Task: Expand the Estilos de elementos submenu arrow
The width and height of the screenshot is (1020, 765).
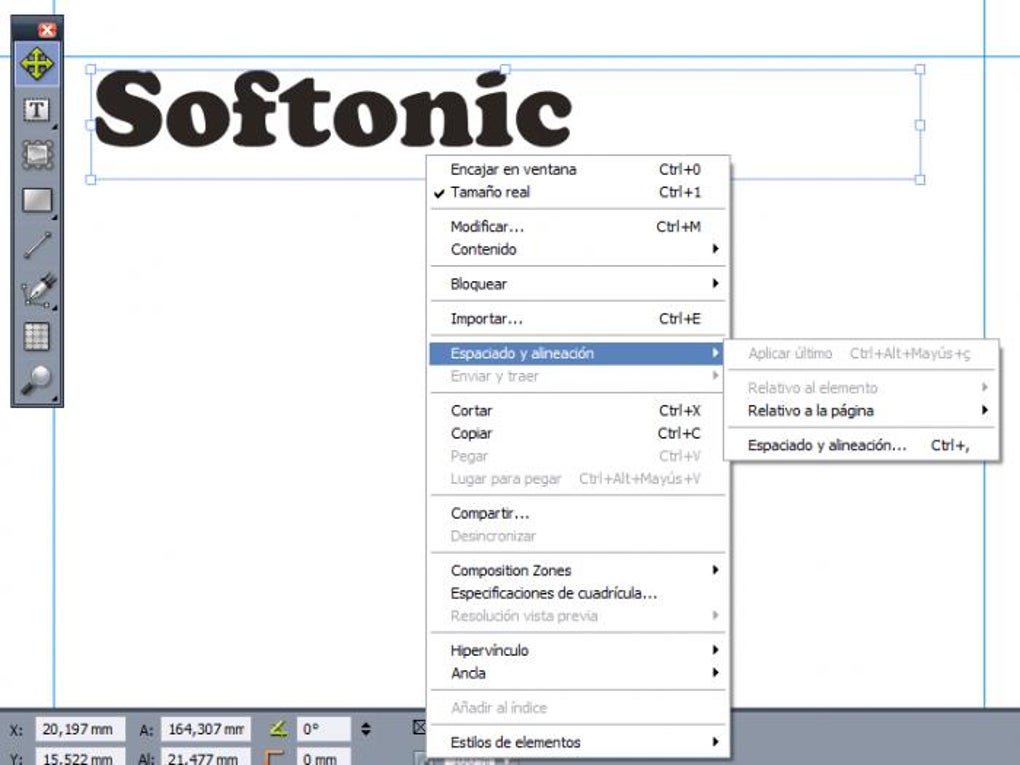Action: [715, 742]
